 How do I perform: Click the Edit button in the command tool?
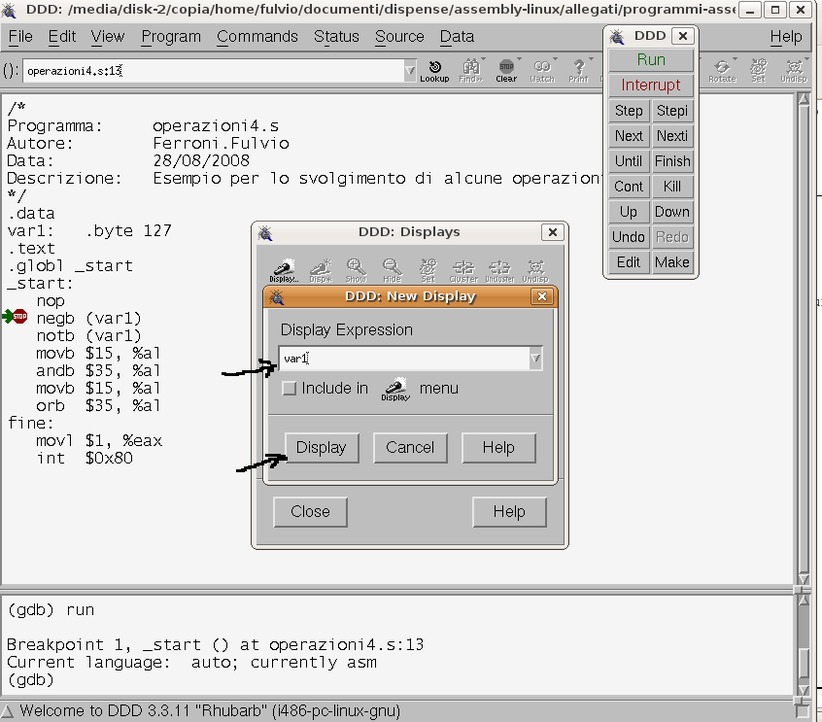click(629, 262)
